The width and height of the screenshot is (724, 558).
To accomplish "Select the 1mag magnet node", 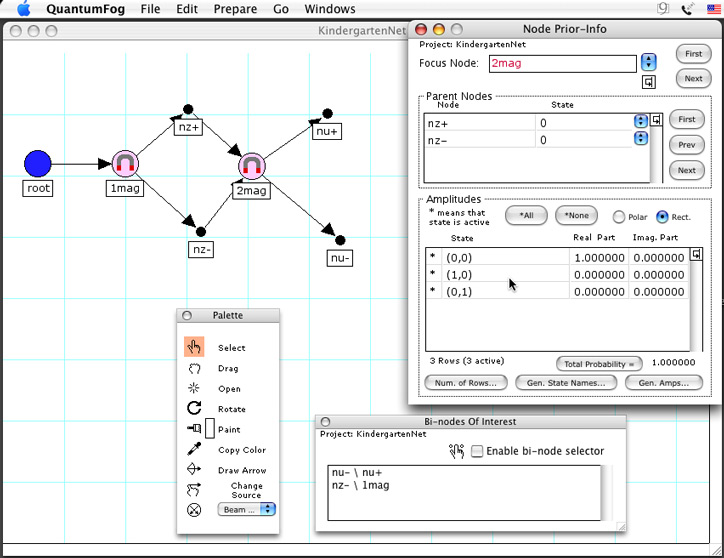I will (125, 164).
